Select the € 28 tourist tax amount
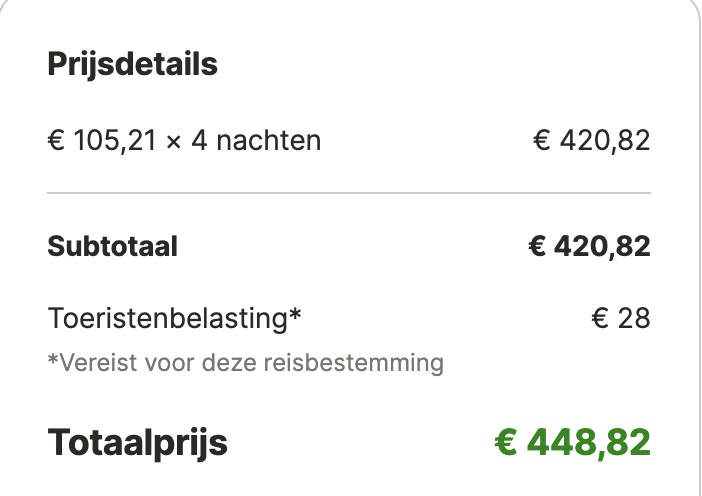The image size is (702, 496). tap(621, 319)
